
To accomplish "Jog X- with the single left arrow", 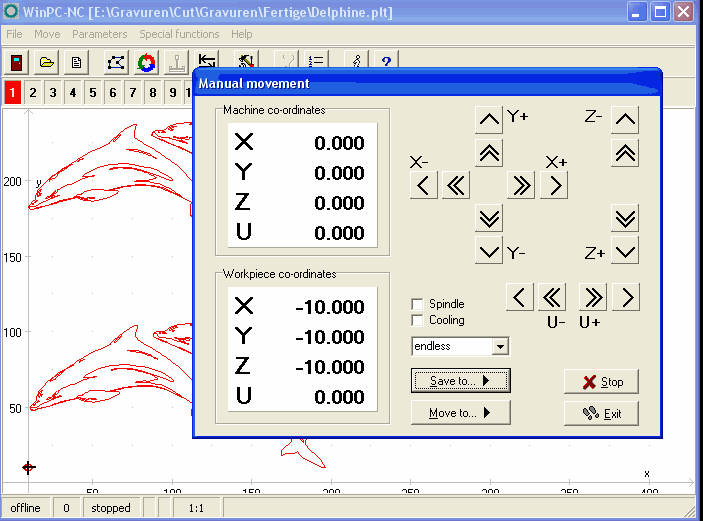I will click(423, 185).
